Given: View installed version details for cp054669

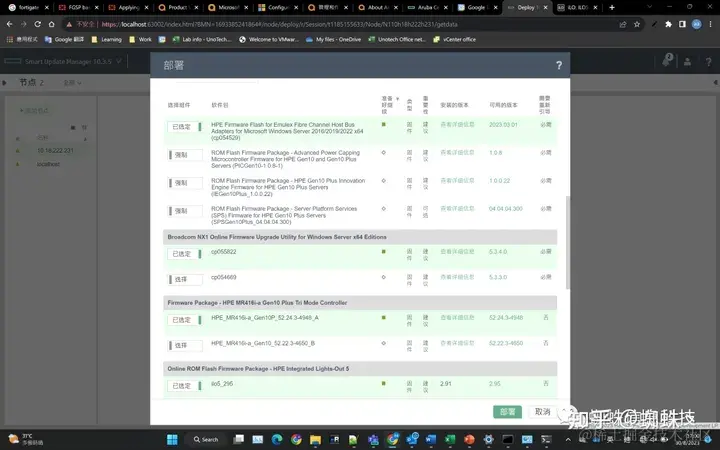Looking at the screenshot, I should (x=457, y=277).
